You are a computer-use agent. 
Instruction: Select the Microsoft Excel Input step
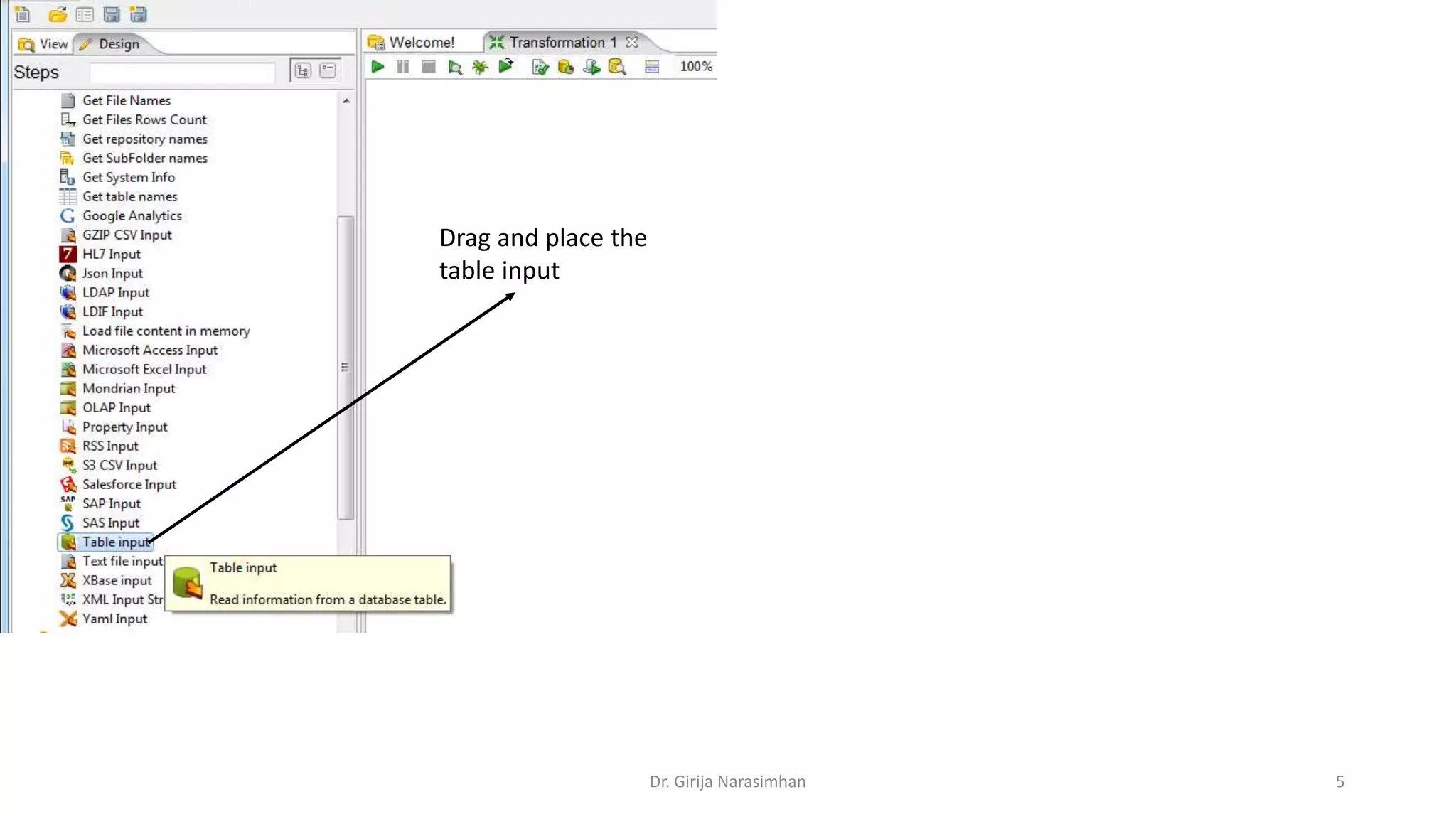144,369
